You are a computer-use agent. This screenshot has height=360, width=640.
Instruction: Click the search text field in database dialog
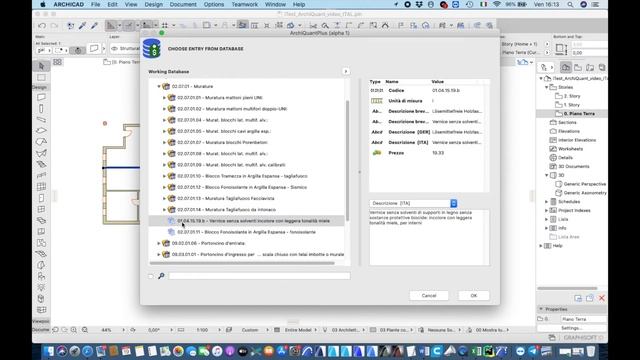[x=259, y=276]
